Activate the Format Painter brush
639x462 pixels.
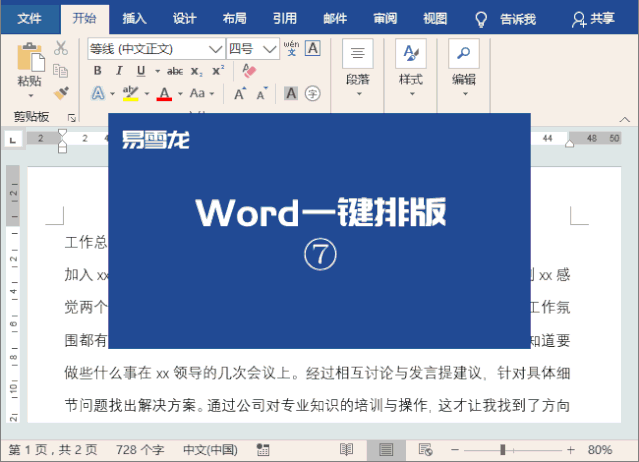coord(61,93)
